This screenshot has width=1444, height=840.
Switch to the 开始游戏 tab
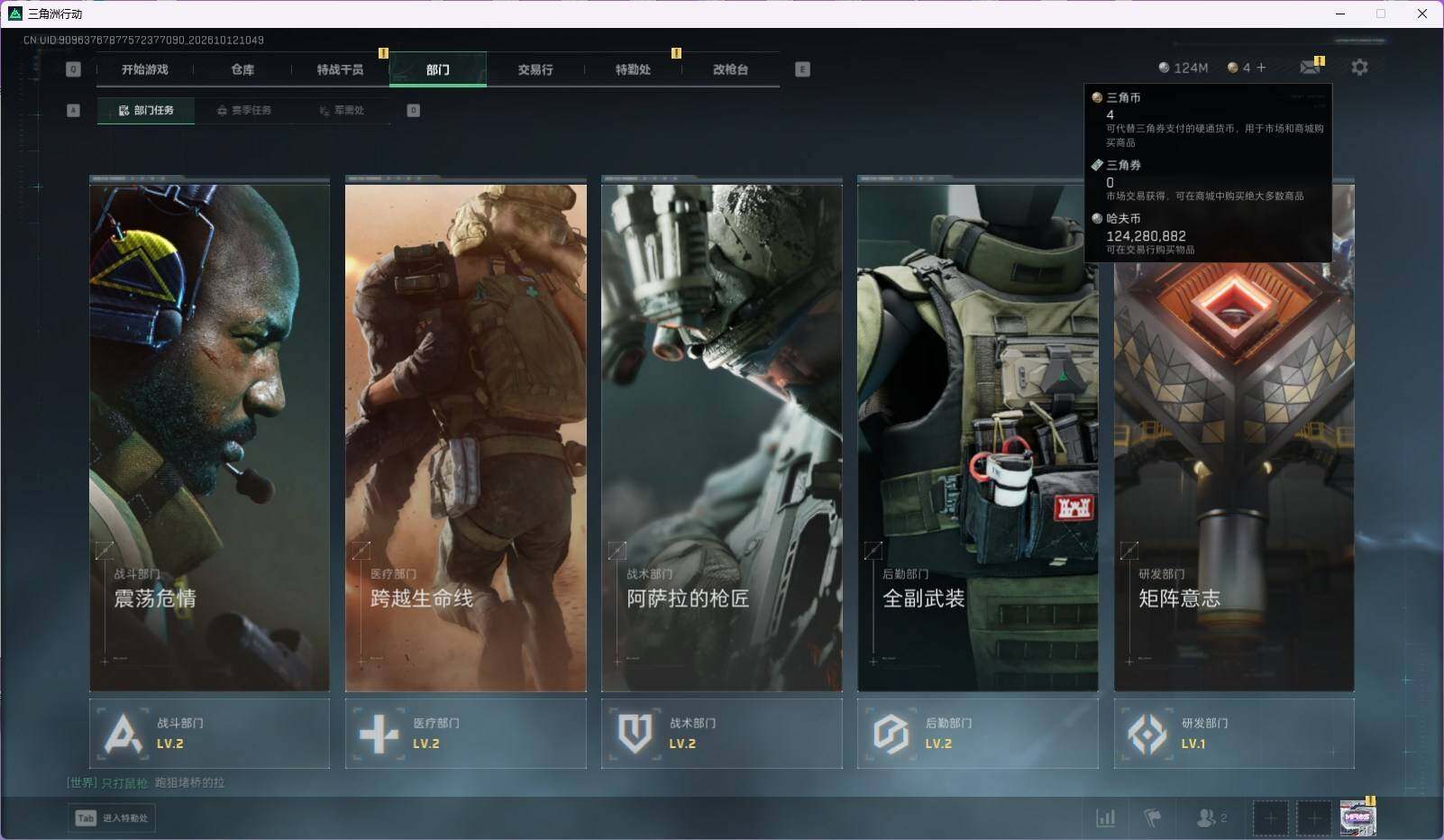coord(145,69)
